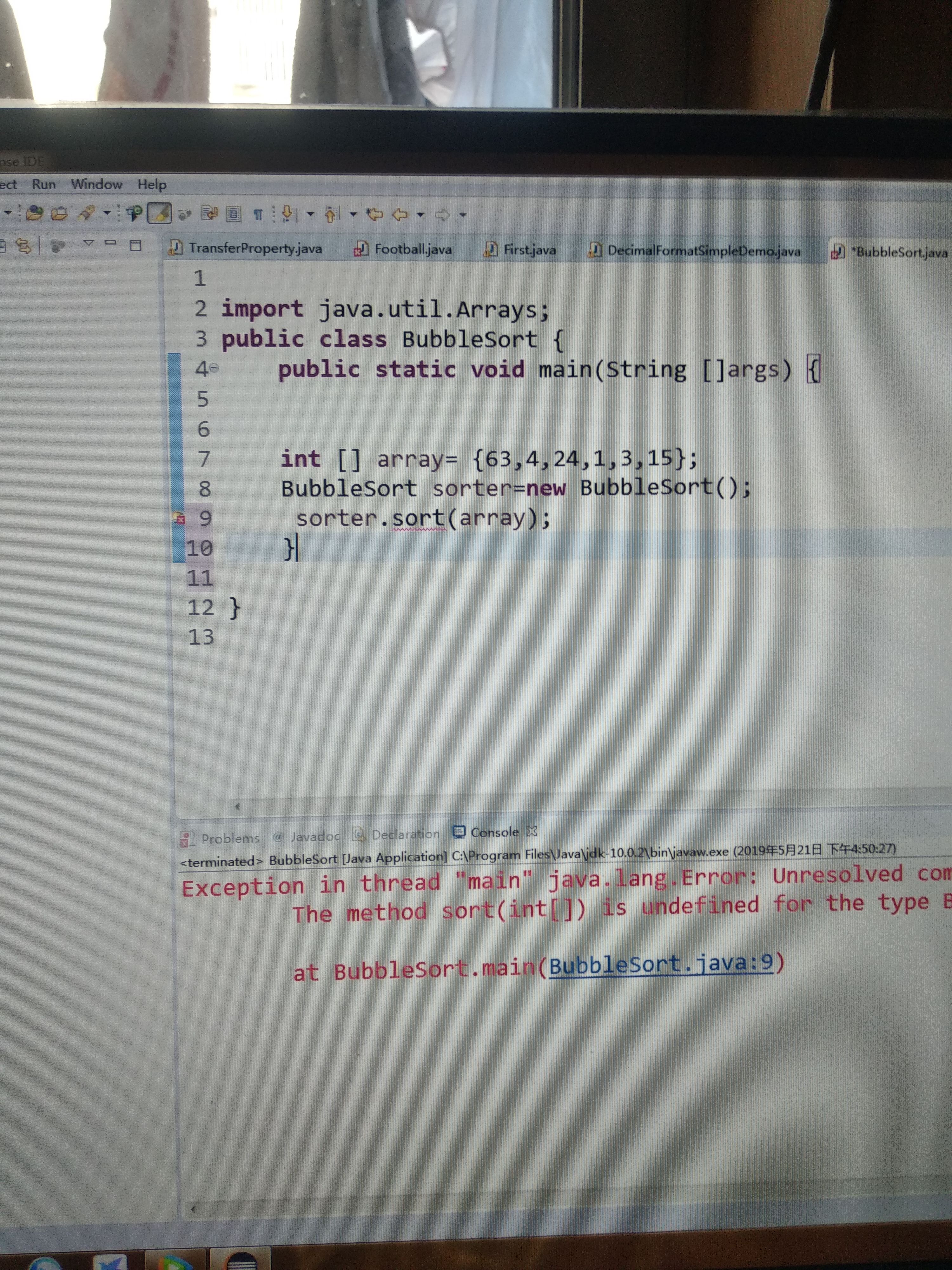Open side panel View Menu triangle
952x1270 pixels.
click(x=88, y=244)
